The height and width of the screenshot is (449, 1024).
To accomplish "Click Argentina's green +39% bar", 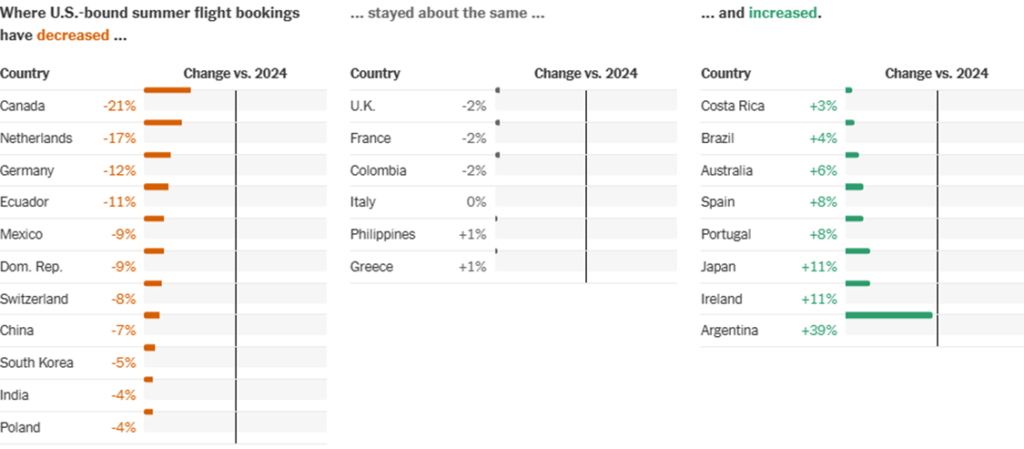I will [x=888, y=315].
